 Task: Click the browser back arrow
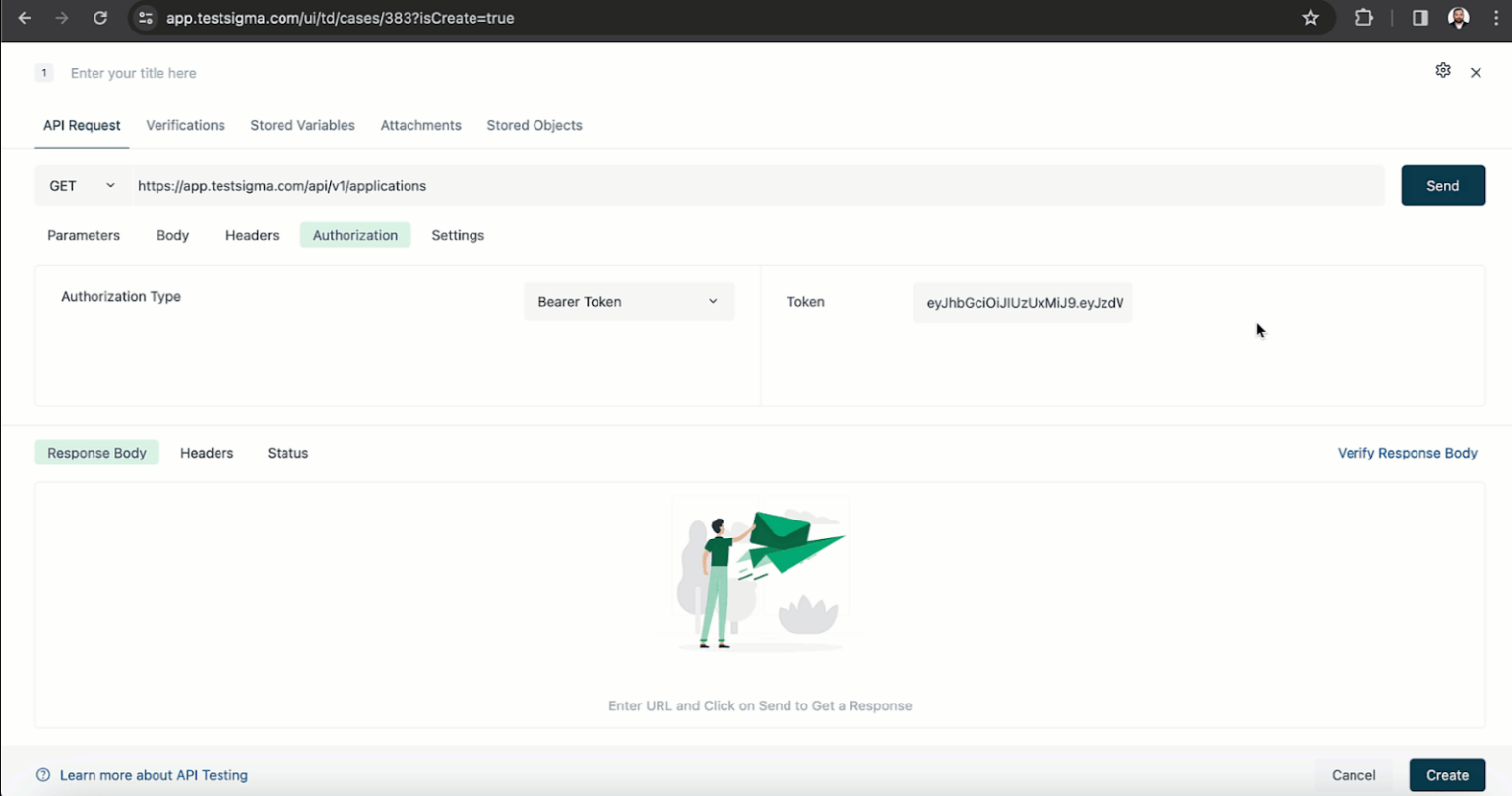coord(24,17)
